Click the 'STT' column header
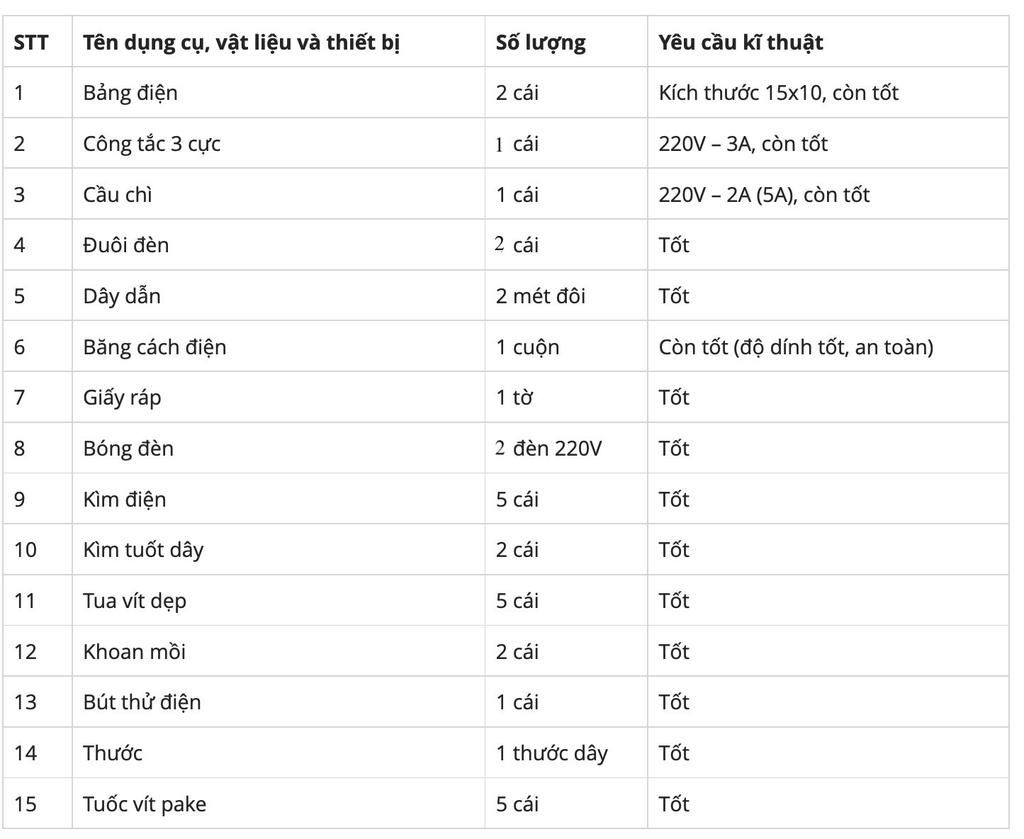1024x839 pixels. 31,43
